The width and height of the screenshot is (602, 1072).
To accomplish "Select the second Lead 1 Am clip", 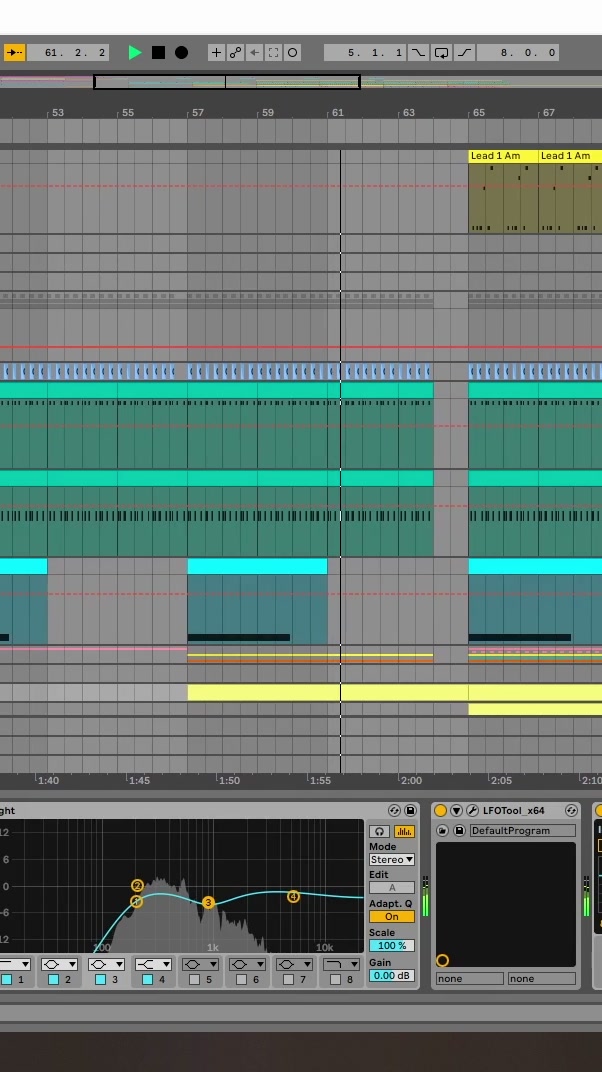I will [570, 191].
